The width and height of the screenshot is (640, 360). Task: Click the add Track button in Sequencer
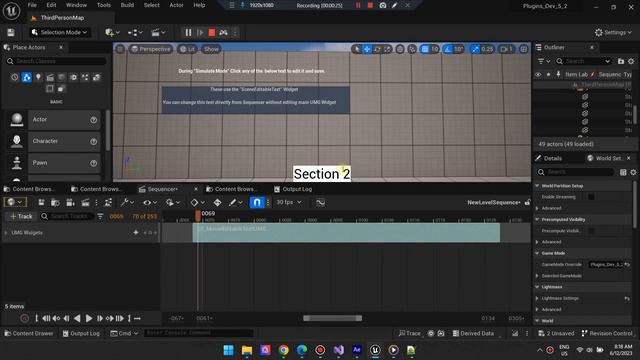[x=21, y=216]
